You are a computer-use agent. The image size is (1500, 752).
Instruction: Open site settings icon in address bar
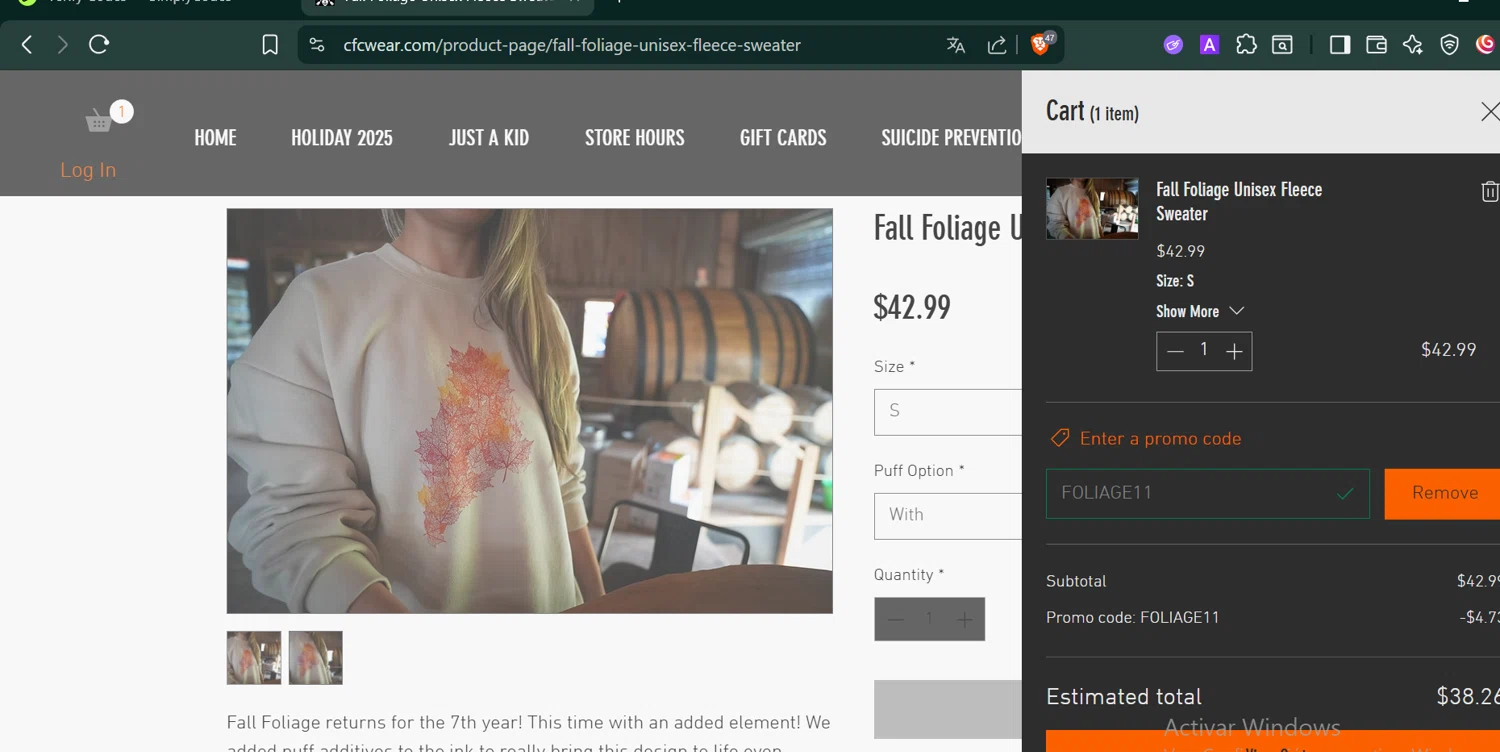tap(317, 45)
